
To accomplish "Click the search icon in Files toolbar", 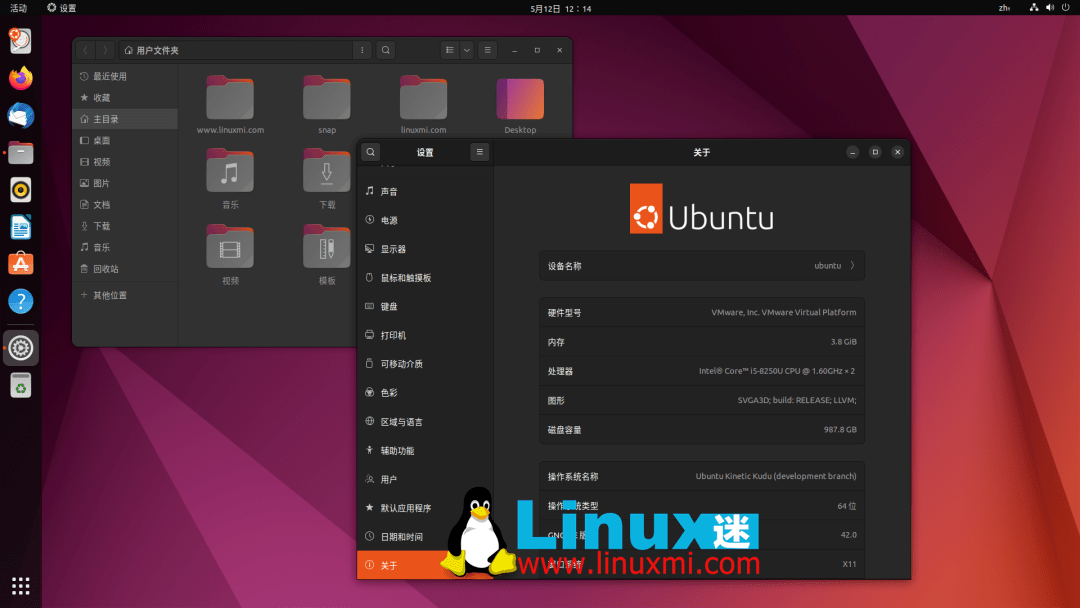I will (x=386, y=49).
